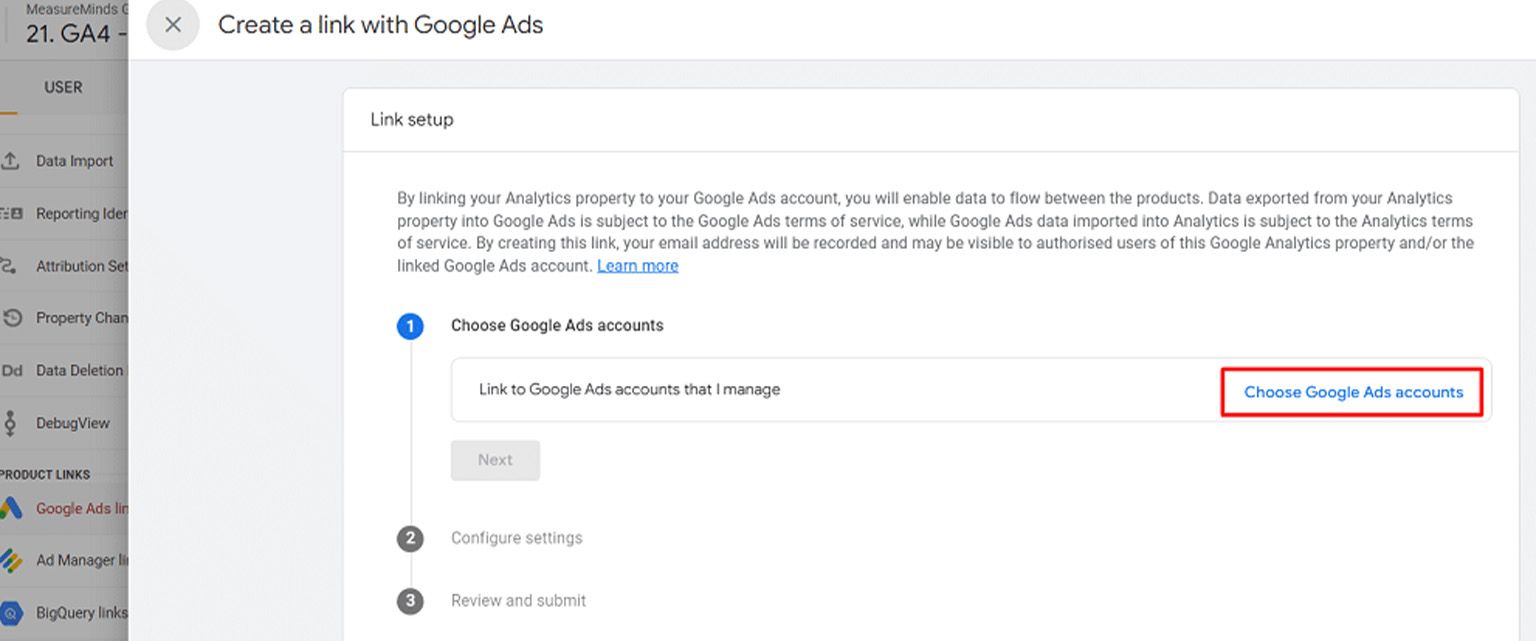Click the 21. GA4 property name
Screen dimensions: 1536x641
point(76,33)
